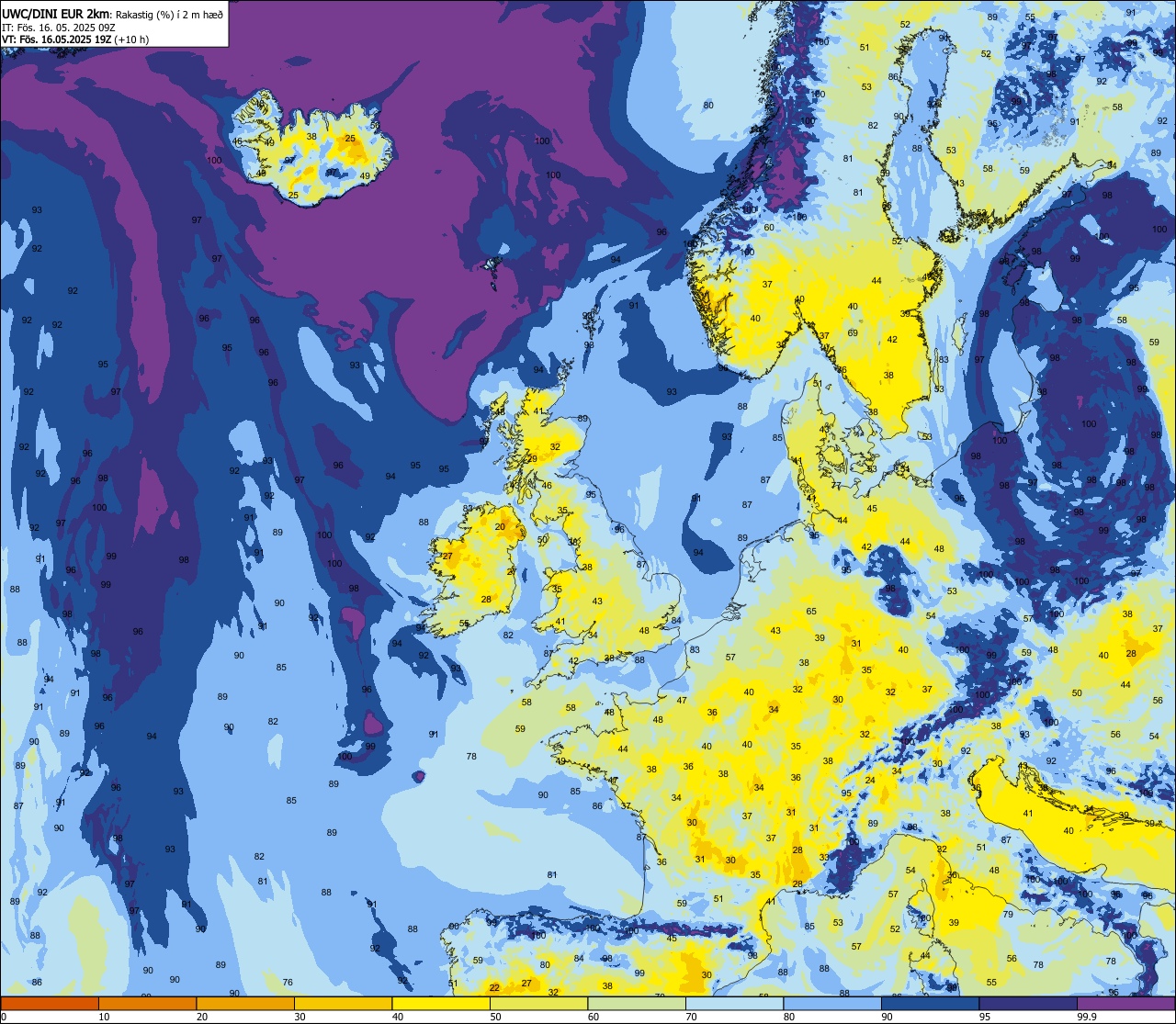Click the 'Rakastig (%) í 2 m hæð' subtitle

click(169, 14)
